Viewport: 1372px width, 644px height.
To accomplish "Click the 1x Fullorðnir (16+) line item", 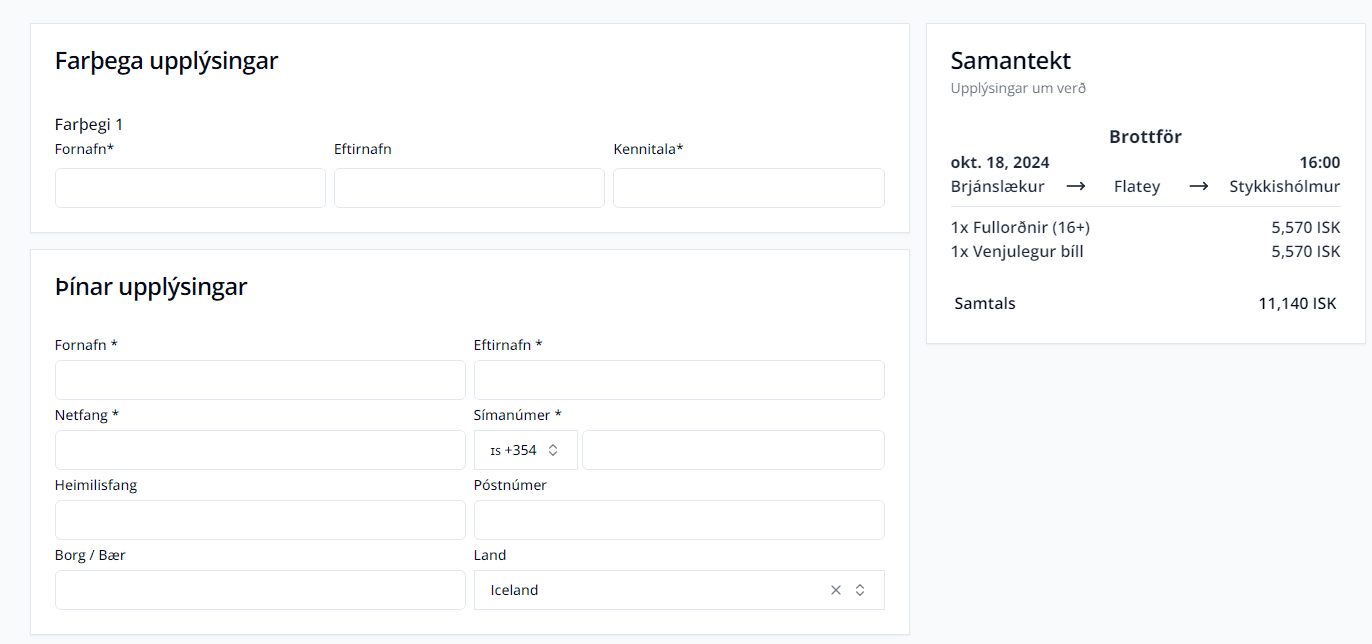I will [1020, 227].
